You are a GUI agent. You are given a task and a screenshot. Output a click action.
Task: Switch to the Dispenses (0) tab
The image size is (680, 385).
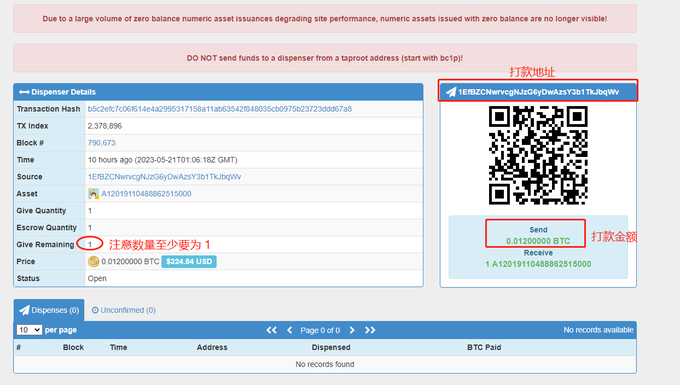pos(49,310)
